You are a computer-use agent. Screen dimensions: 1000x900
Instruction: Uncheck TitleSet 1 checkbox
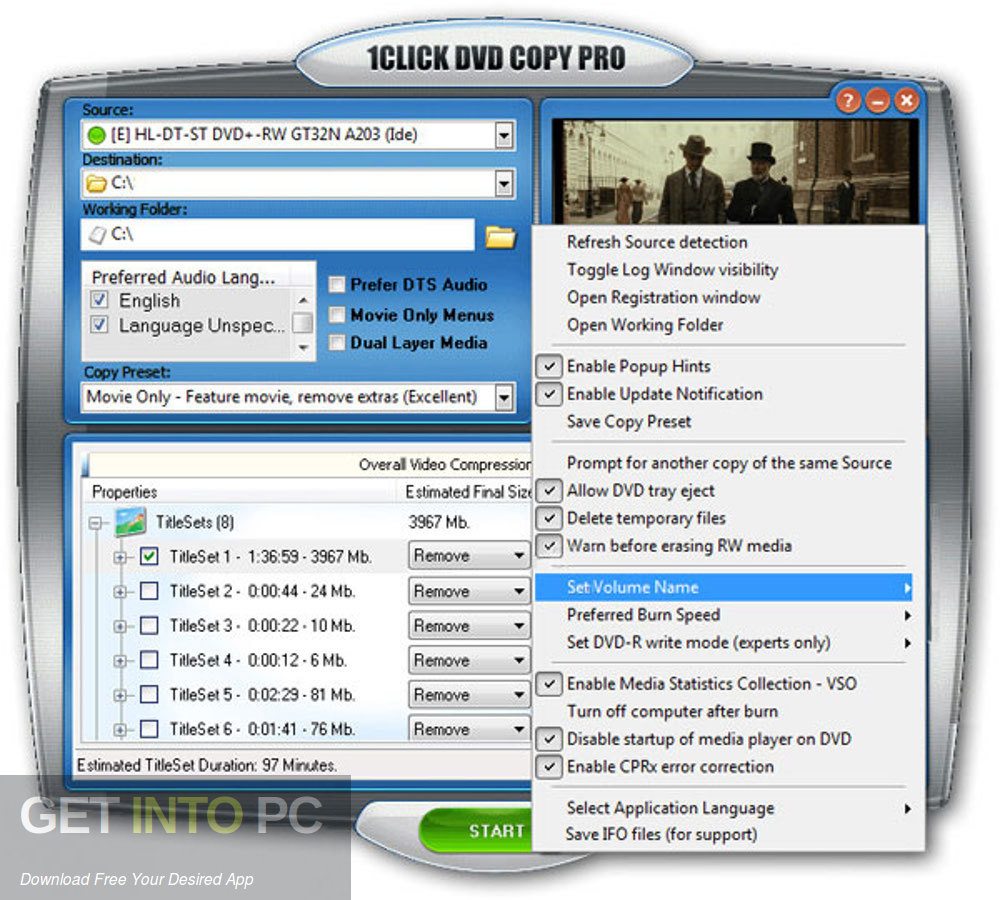click(149, 556)
